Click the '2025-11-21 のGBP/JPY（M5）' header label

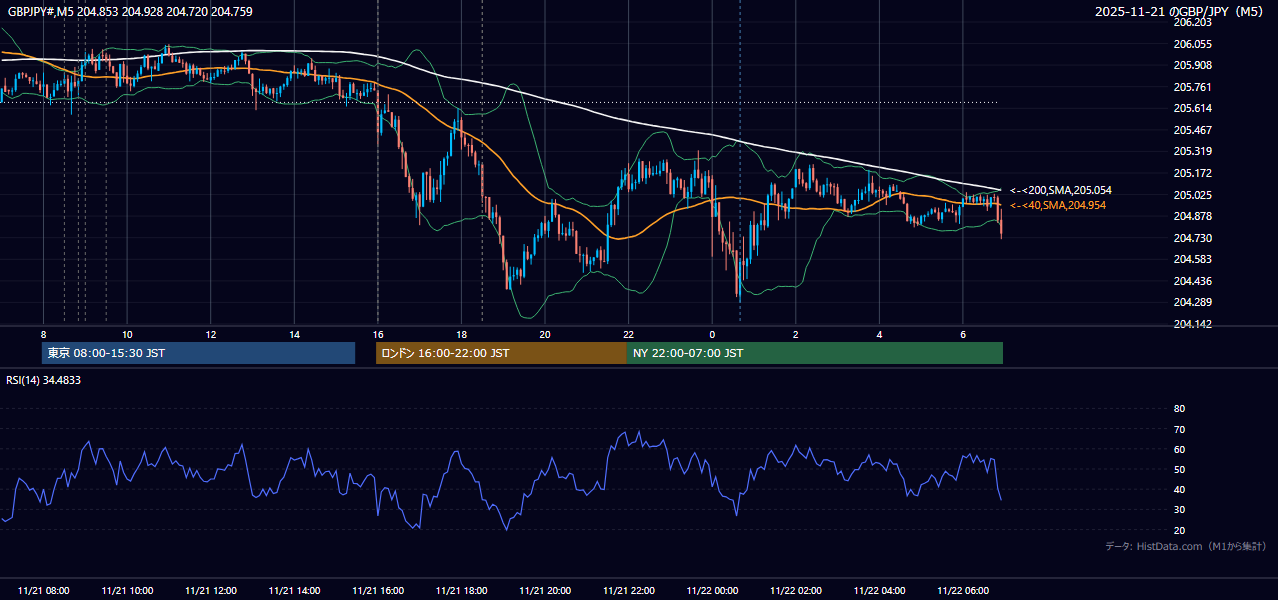1181,12
